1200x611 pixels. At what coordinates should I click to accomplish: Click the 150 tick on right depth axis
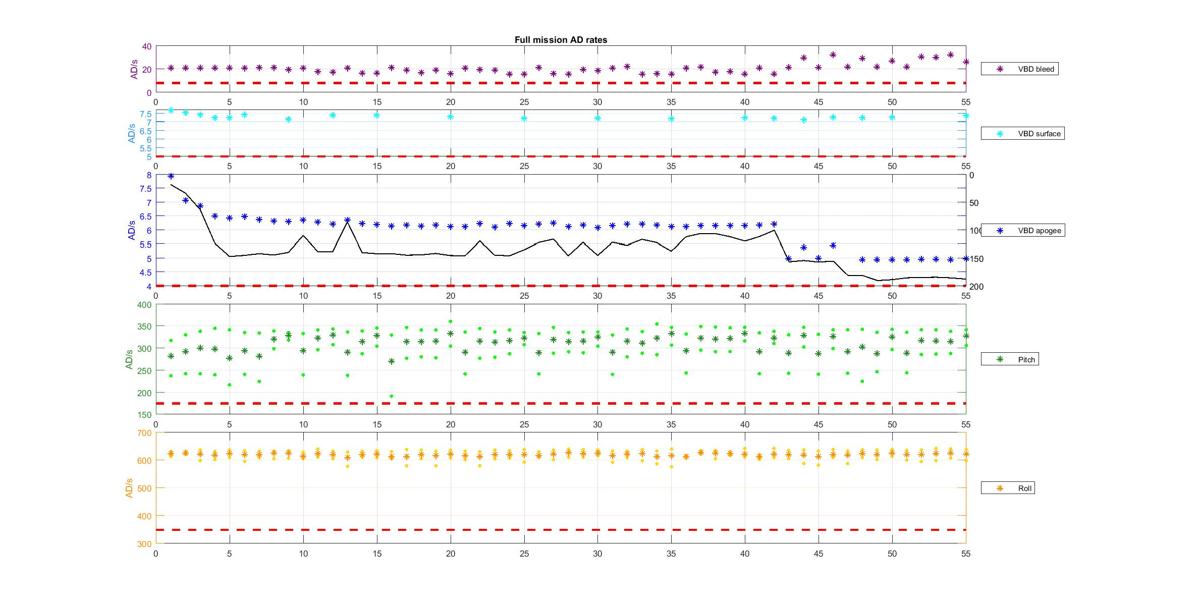[x=975, y=259]
